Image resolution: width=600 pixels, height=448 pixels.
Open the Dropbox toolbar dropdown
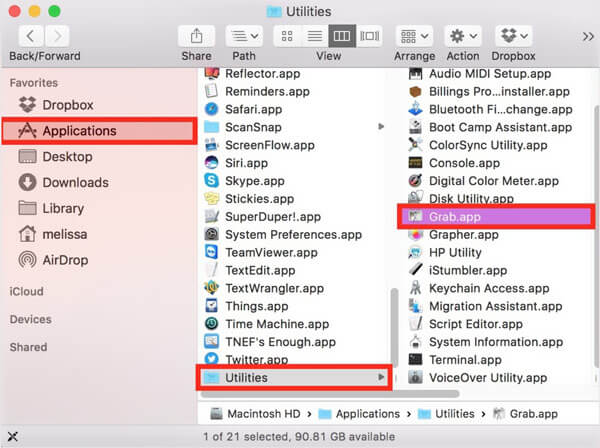tap(514, 36)
